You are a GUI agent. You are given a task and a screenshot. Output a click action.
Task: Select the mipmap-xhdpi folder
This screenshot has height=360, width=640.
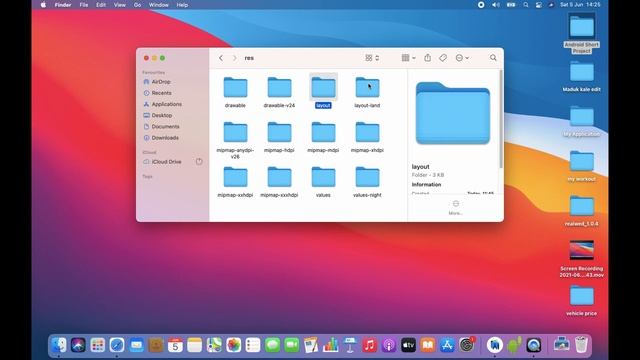pos(367,132)
